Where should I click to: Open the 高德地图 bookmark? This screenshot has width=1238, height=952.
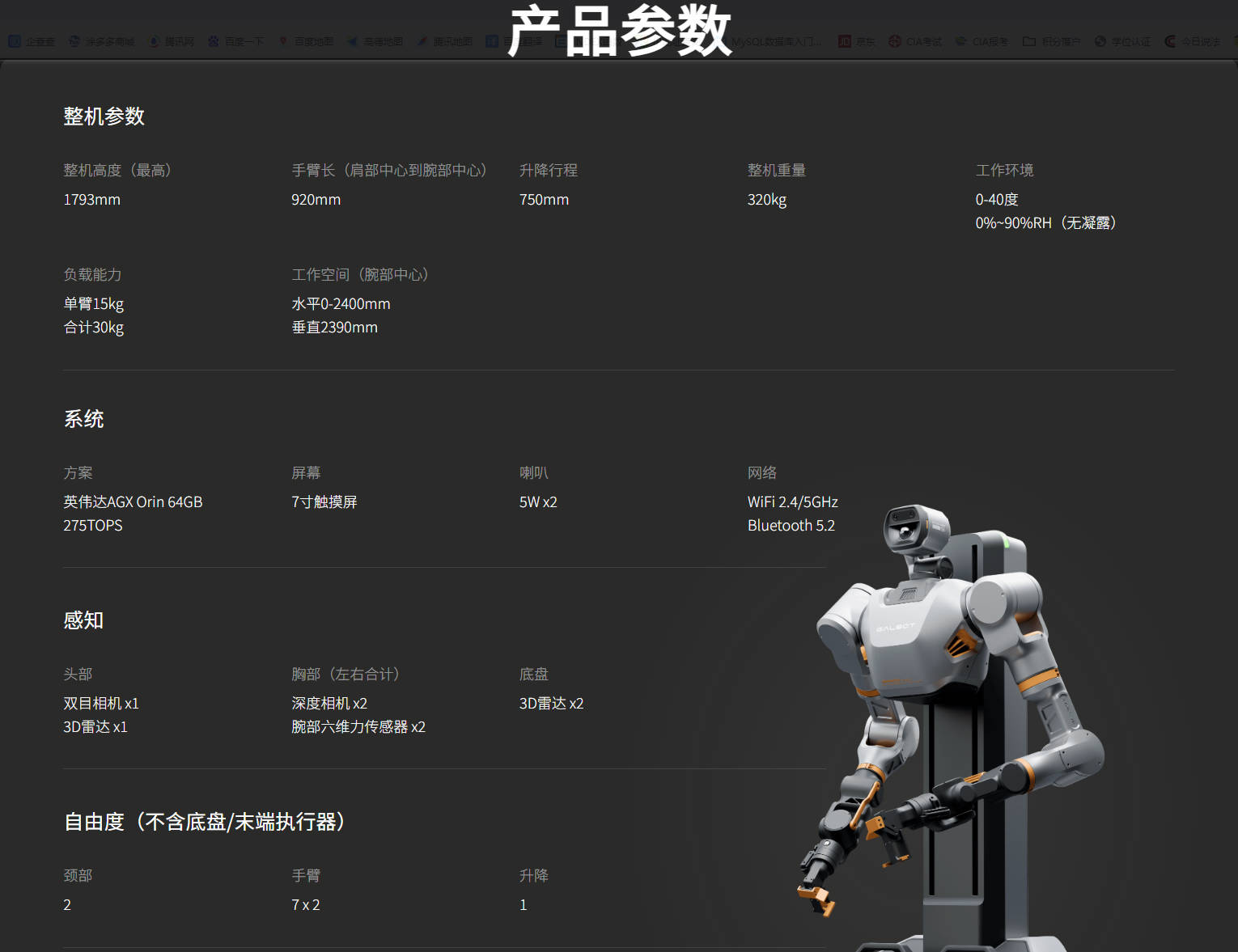pos(375,41)
